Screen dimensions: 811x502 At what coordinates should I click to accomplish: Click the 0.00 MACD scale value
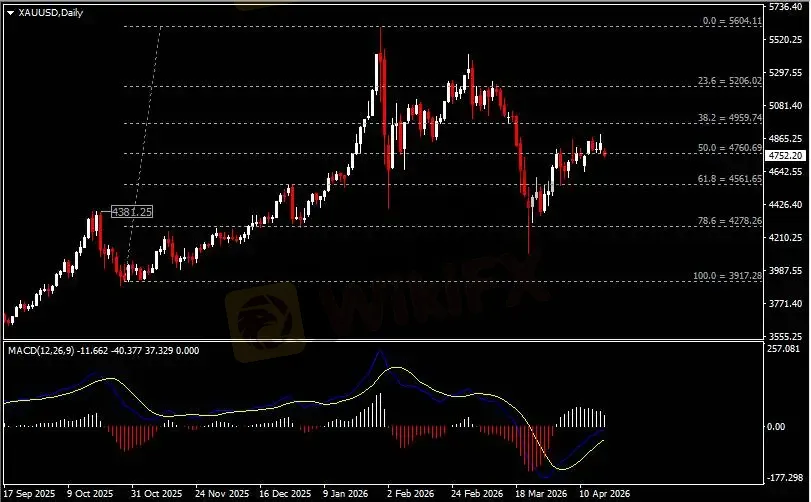[x=776, y=427]
